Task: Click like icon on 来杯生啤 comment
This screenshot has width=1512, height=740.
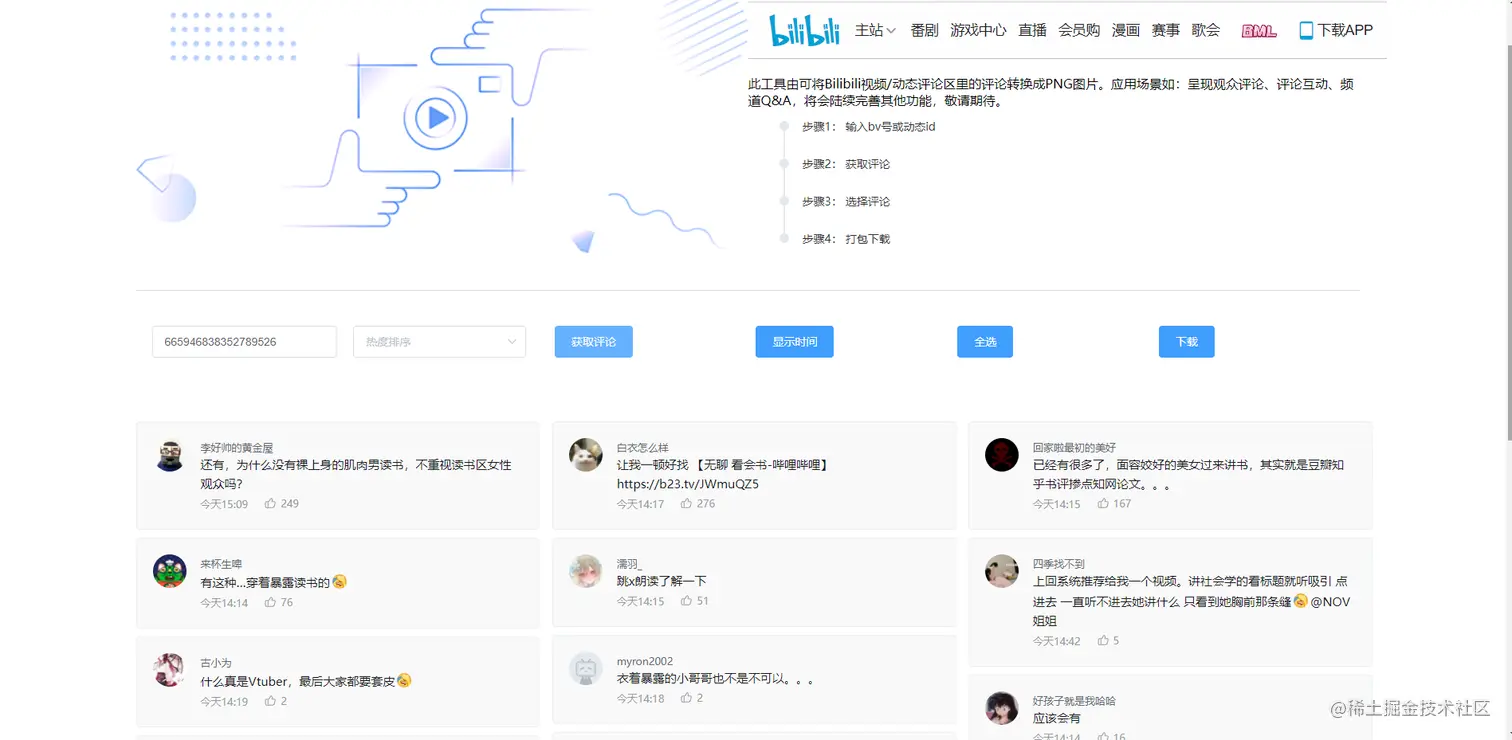Action: [270, 603]
